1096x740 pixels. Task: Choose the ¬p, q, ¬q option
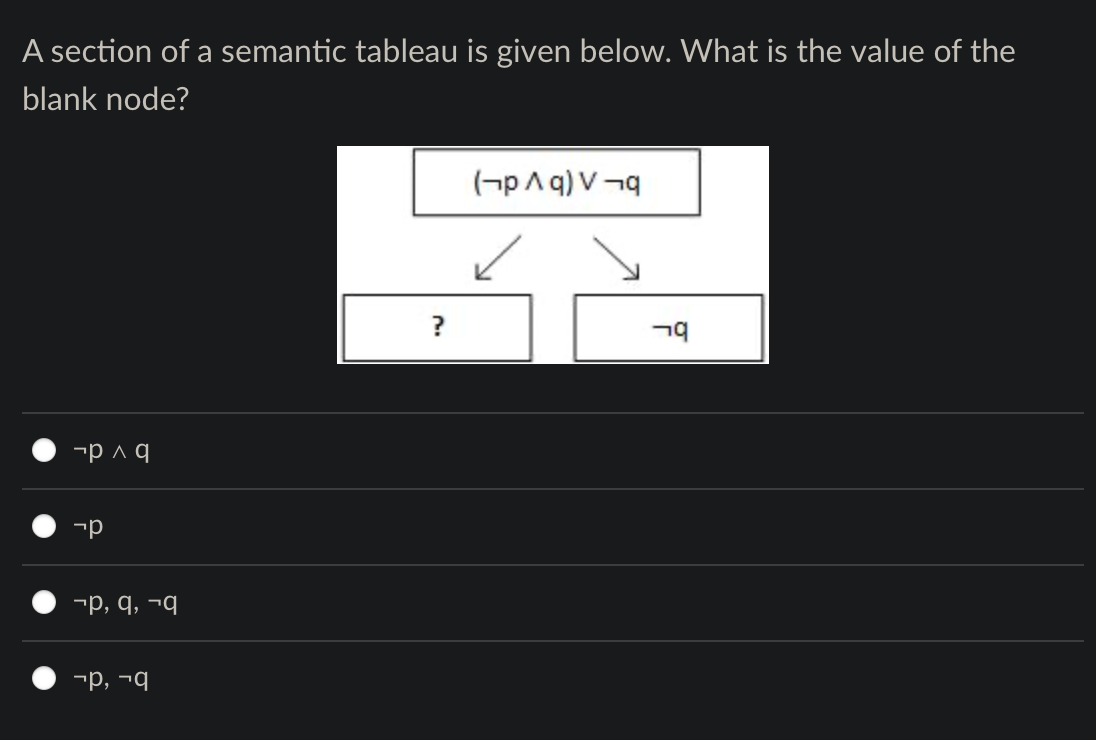click(x=44, y=602)
